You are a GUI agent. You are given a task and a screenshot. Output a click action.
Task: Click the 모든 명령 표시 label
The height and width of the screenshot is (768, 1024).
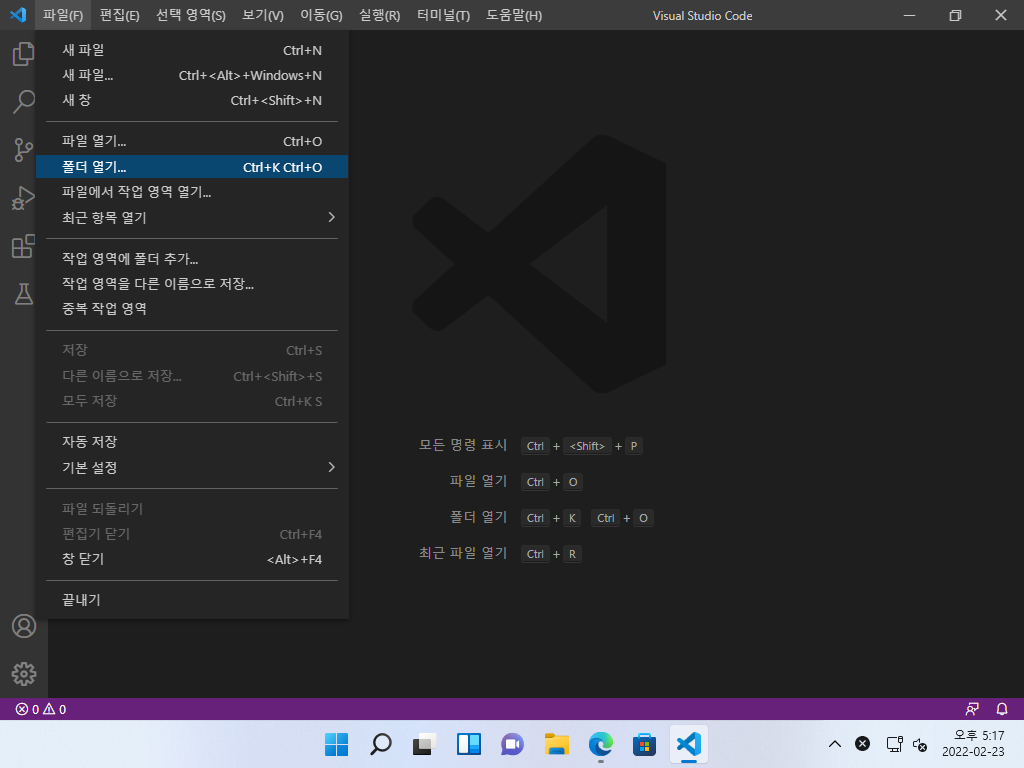(462, 445)
